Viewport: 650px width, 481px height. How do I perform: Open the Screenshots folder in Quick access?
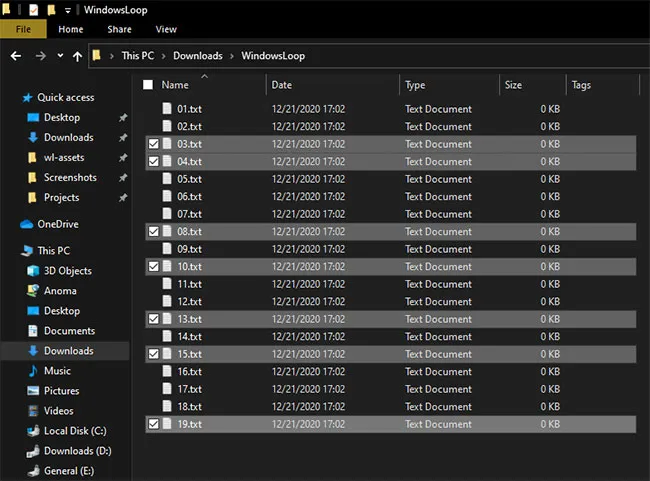pos(69,177)
